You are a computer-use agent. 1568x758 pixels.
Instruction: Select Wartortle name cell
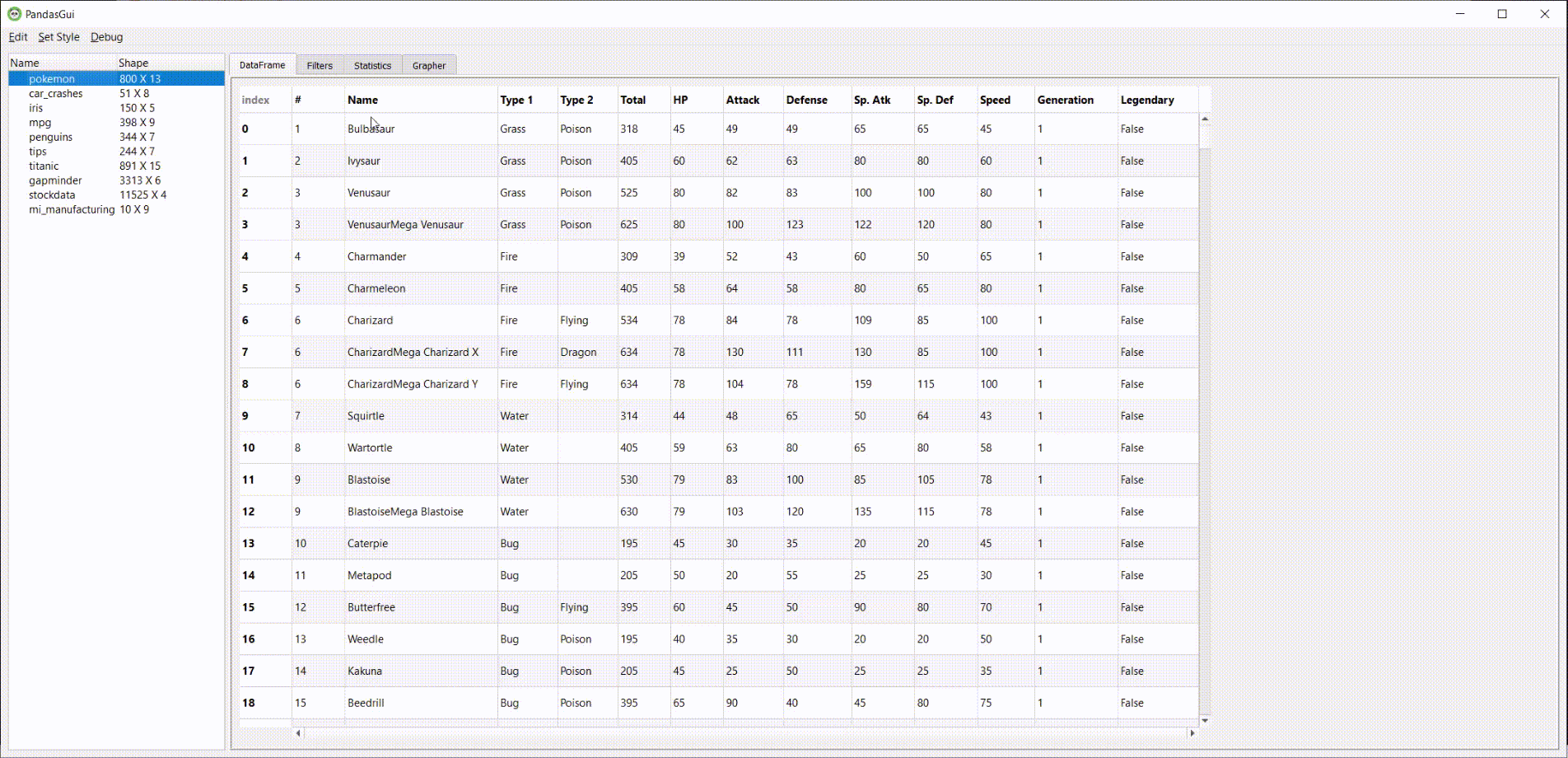point(421,448)
